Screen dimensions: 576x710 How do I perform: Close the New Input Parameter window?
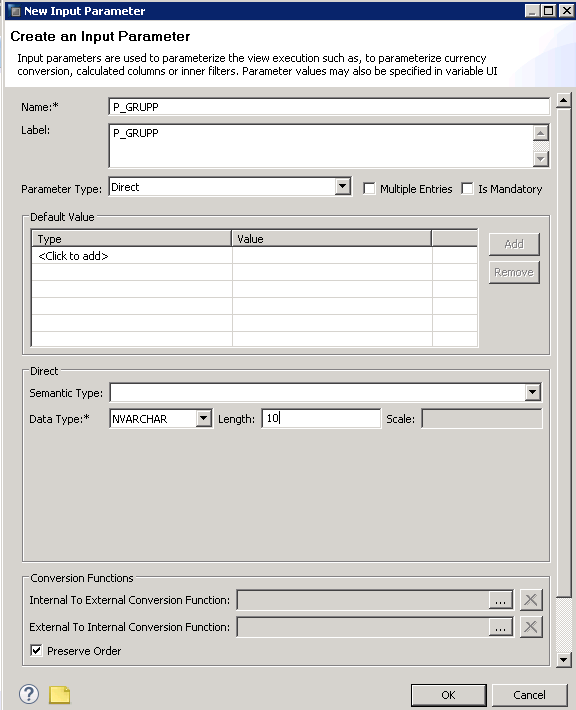click(x=566, y=10)
